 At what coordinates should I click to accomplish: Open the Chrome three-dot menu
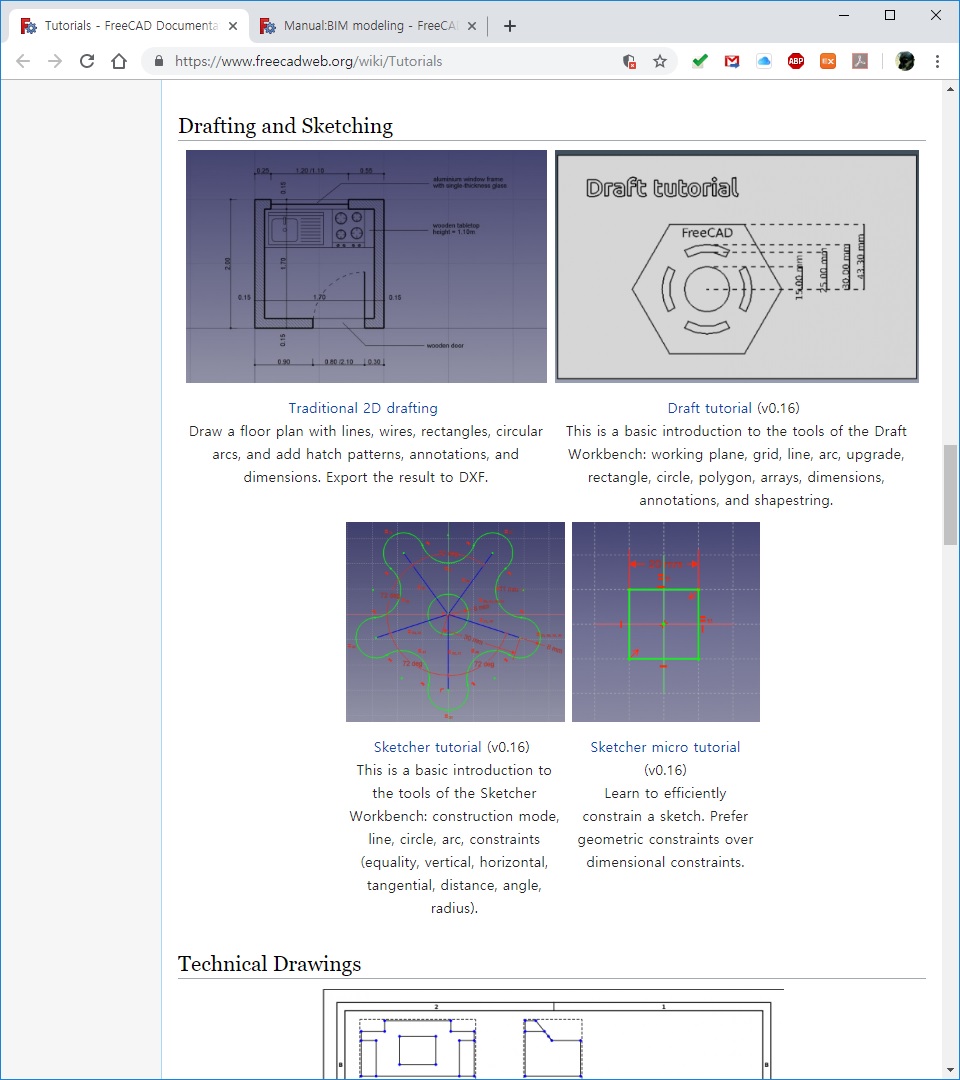click(x=937, y=61)
